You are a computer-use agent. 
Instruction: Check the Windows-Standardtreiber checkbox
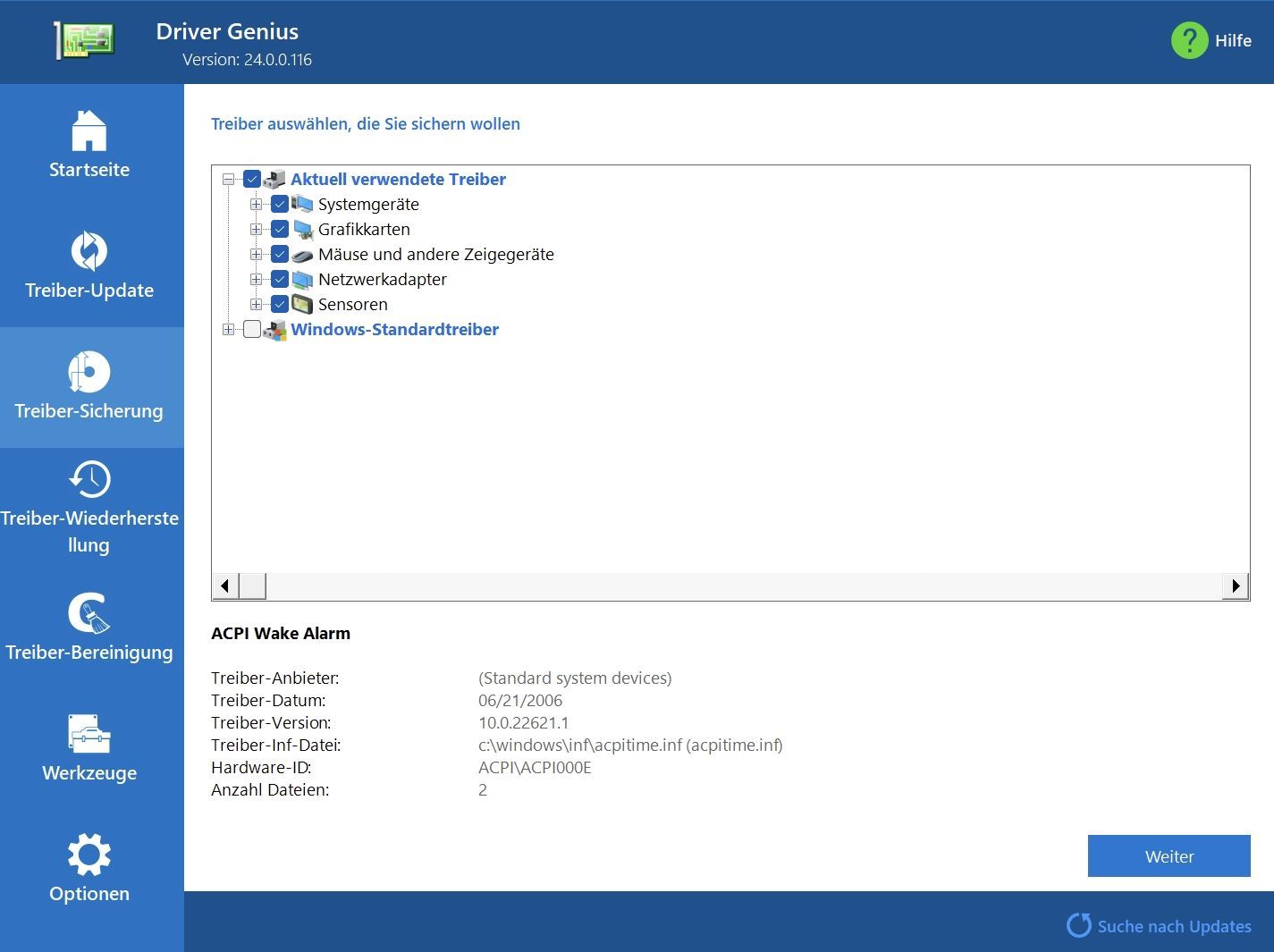252,330
